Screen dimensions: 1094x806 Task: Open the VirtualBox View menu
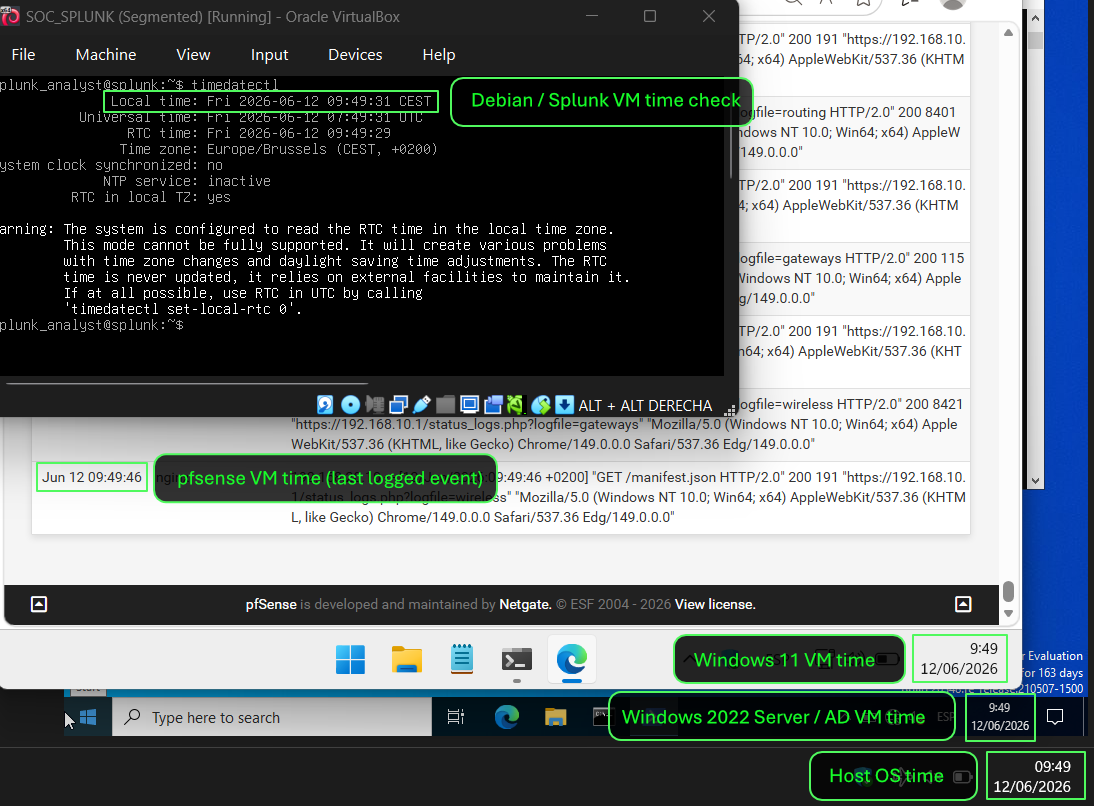coord(193,54)
